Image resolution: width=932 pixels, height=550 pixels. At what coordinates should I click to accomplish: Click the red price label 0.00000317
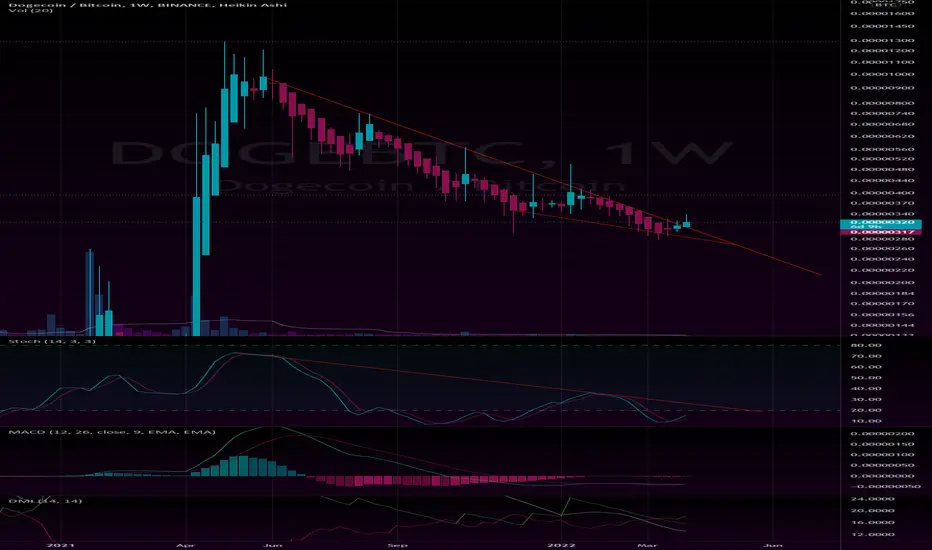[x=881, y=232]
